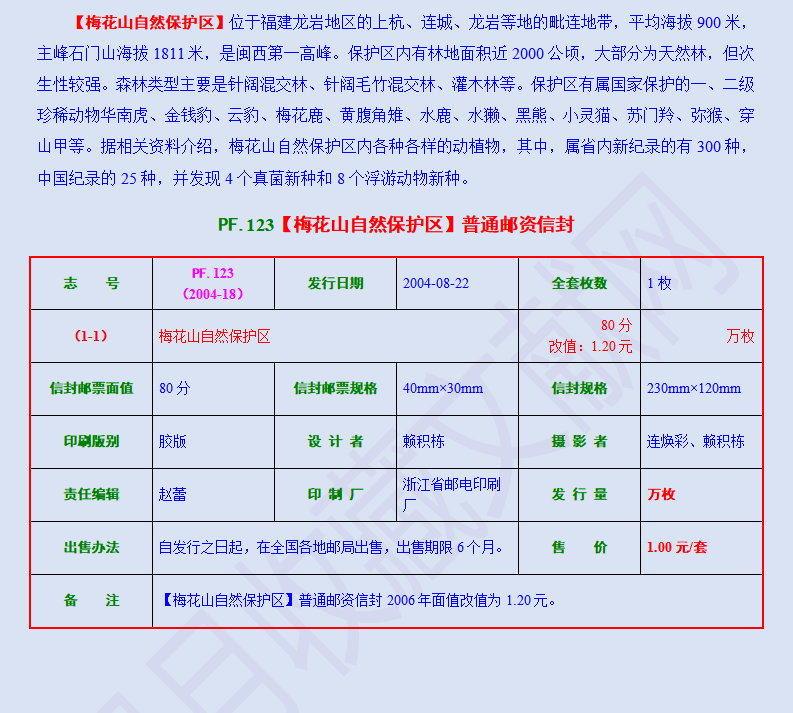Click the photographers 连焕彩、赖积栋 cell
This screenshot has height=713, width=793.
click(x=695, y=441)
